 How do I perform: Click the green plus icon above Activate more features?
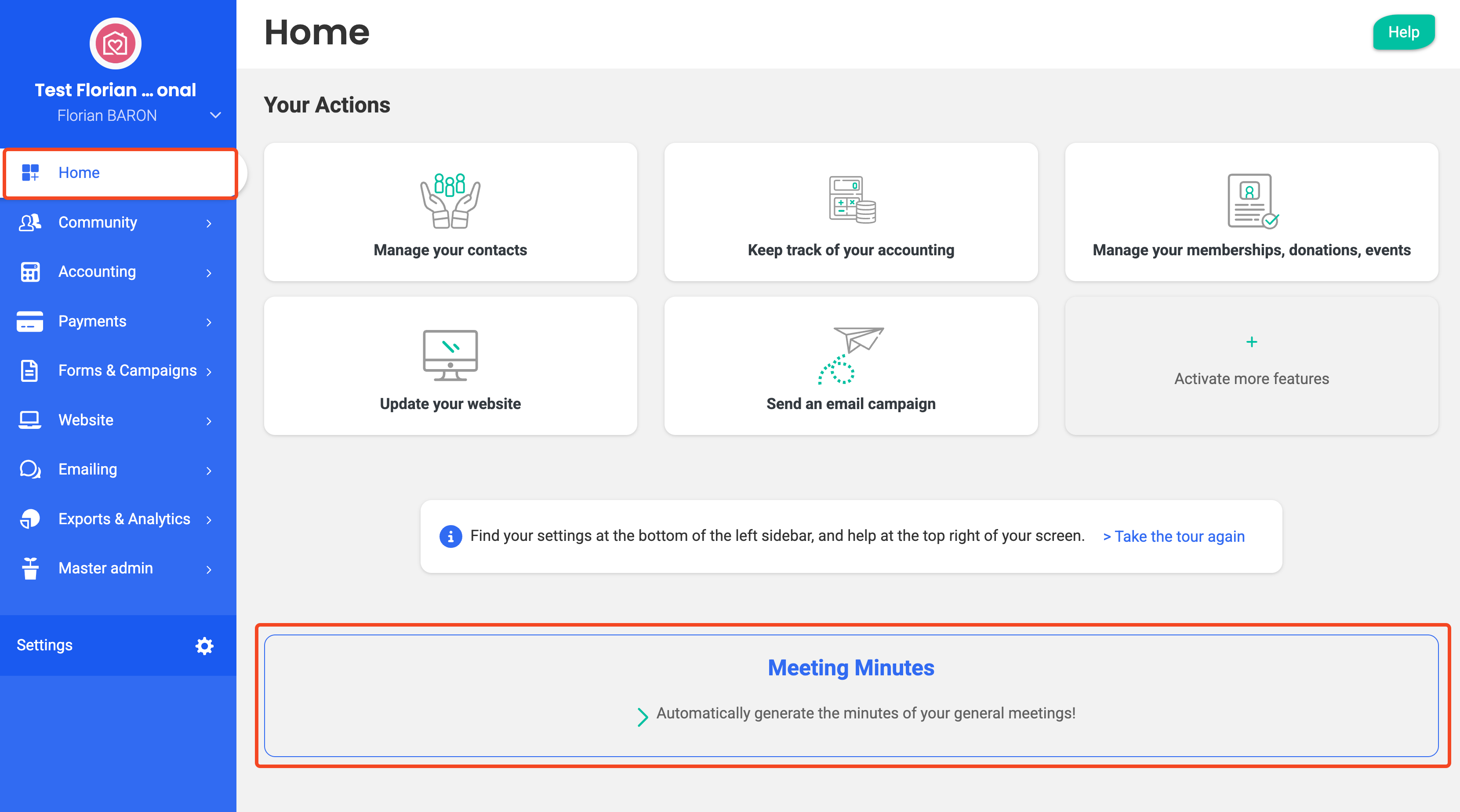tap(1251, 342)
